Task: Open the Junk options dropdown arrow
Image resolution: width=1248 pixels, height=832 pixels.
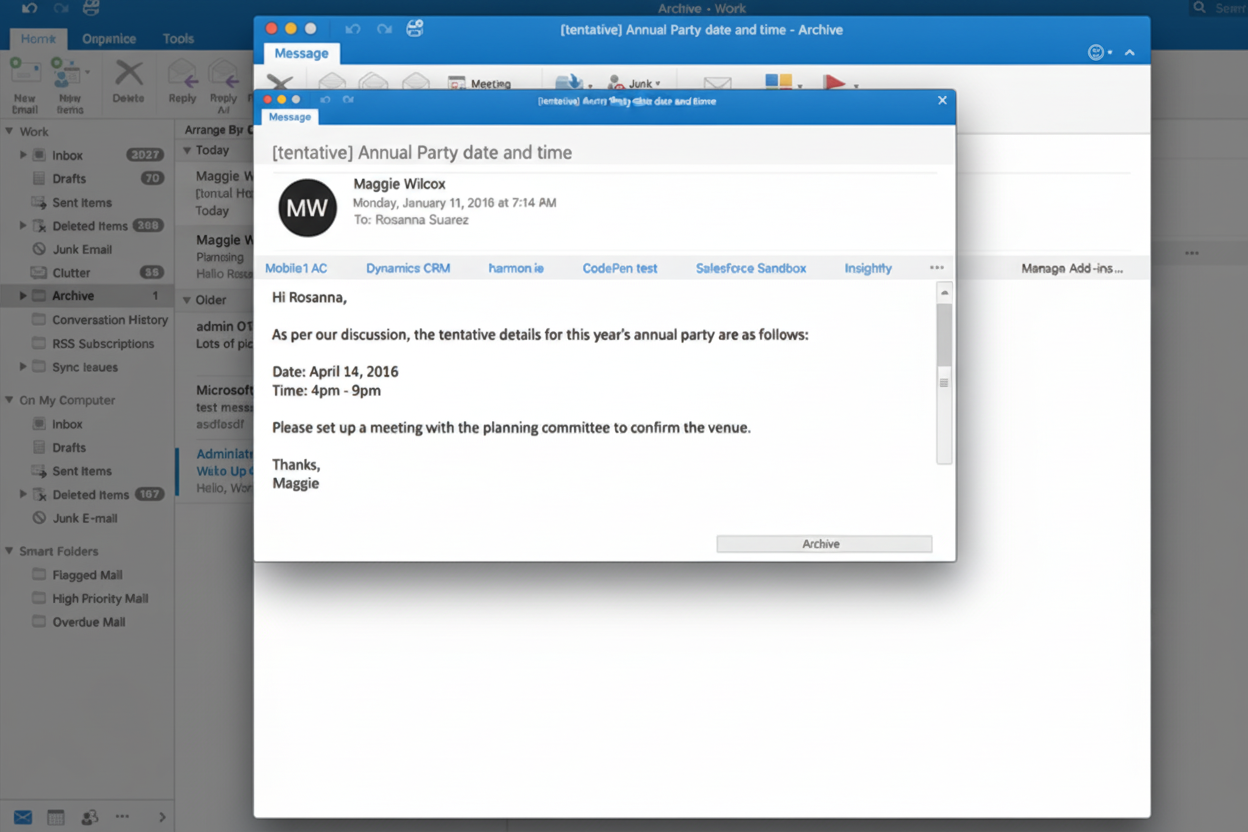Action: (658, 84)
